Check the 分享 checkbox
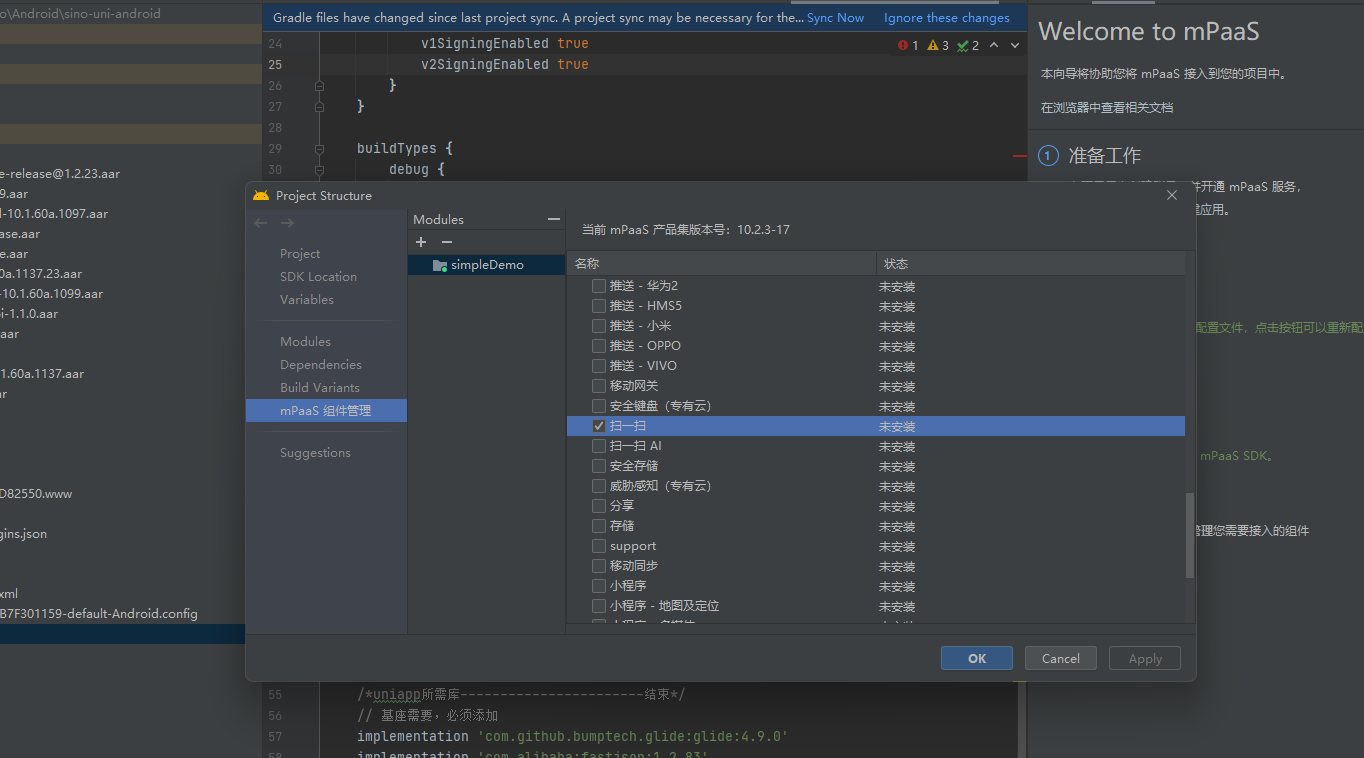This screenshot has width=1364, height=758. (599, 506)
